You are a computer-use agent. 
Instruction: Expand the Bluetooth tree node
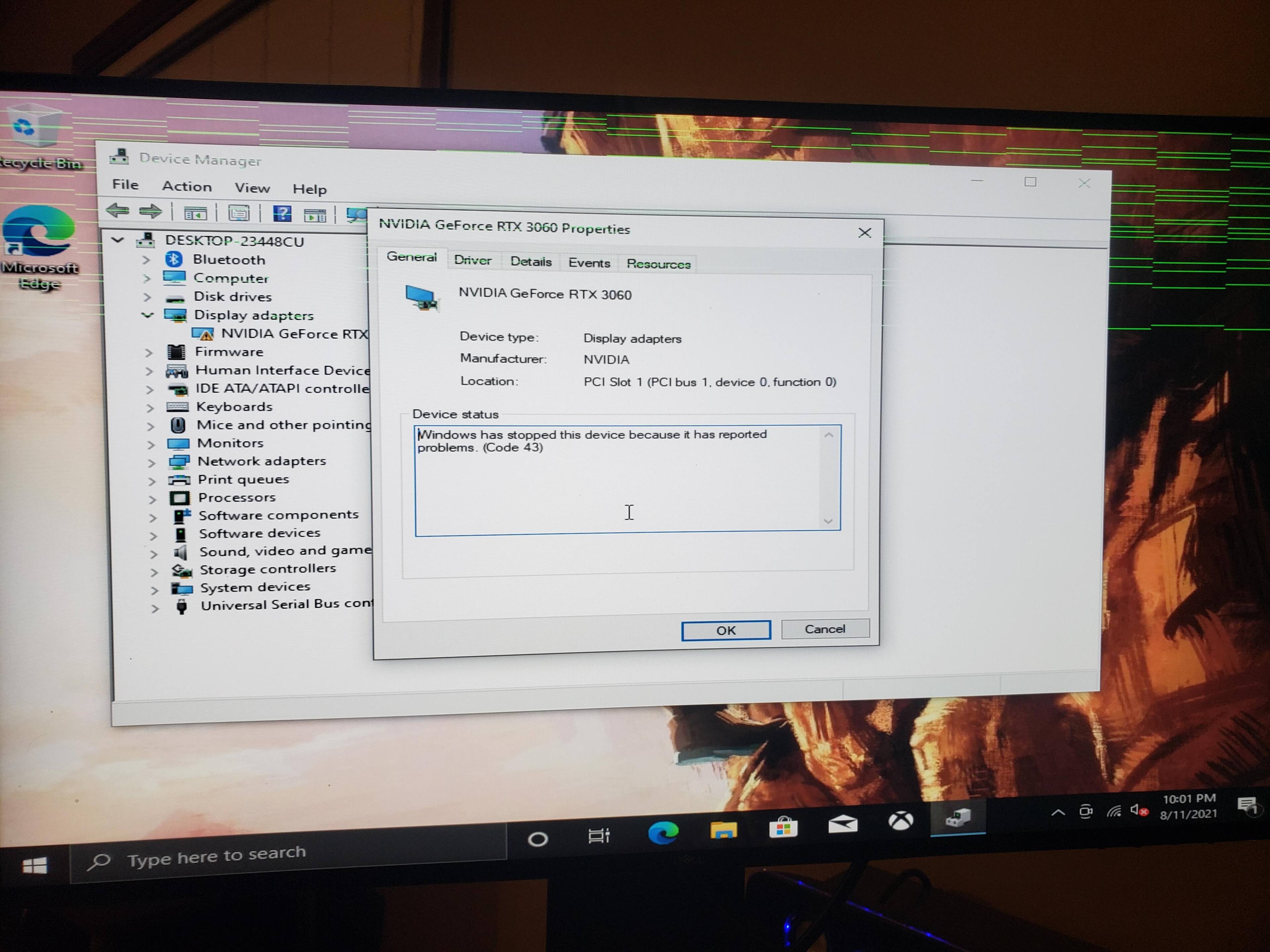pyautogui.click(x=146, y=260)
